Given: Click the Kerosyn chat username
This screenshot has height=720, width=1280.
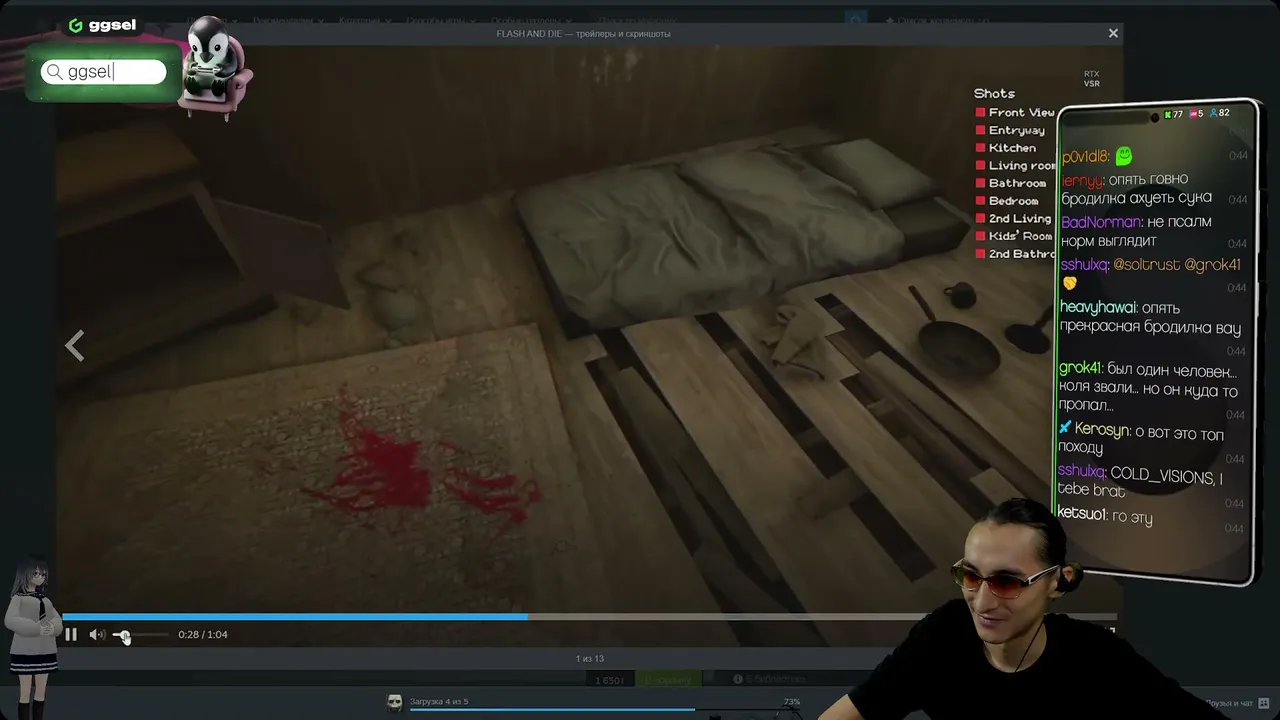Looking at the screenshot, I should [x=1101, y=430].
